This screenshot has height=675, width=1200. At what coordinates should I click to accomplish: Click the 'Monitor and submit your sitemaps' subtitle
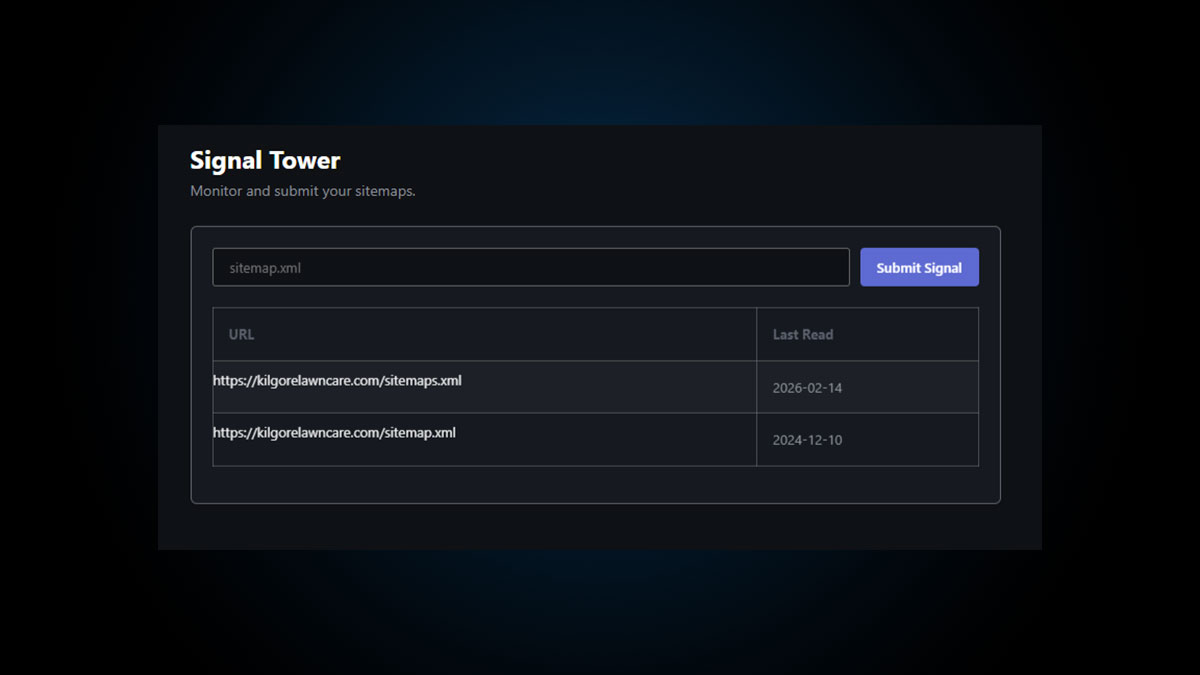coord(302,191)
